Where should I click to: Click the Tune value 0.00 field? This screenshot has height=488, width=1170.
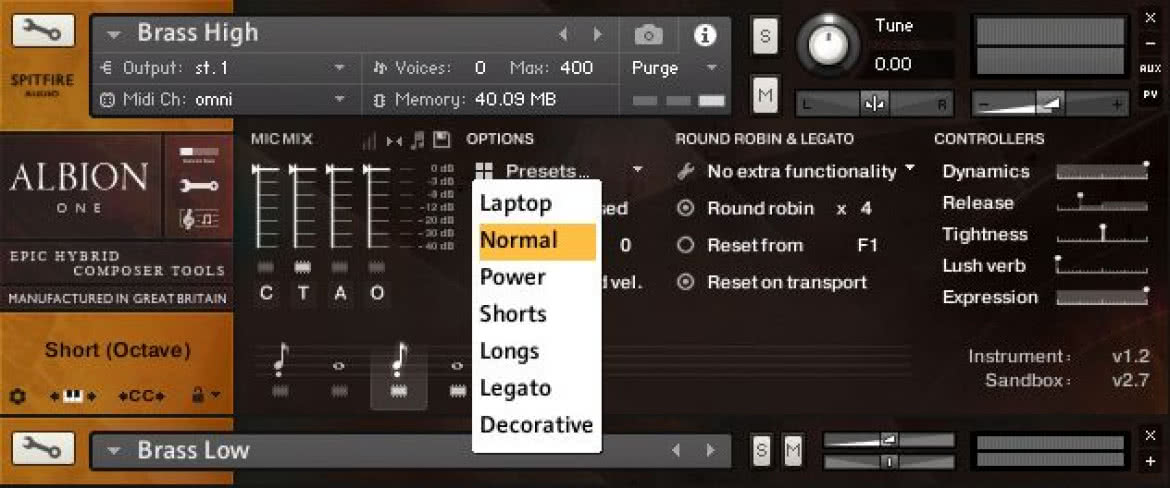pos(911,65)
